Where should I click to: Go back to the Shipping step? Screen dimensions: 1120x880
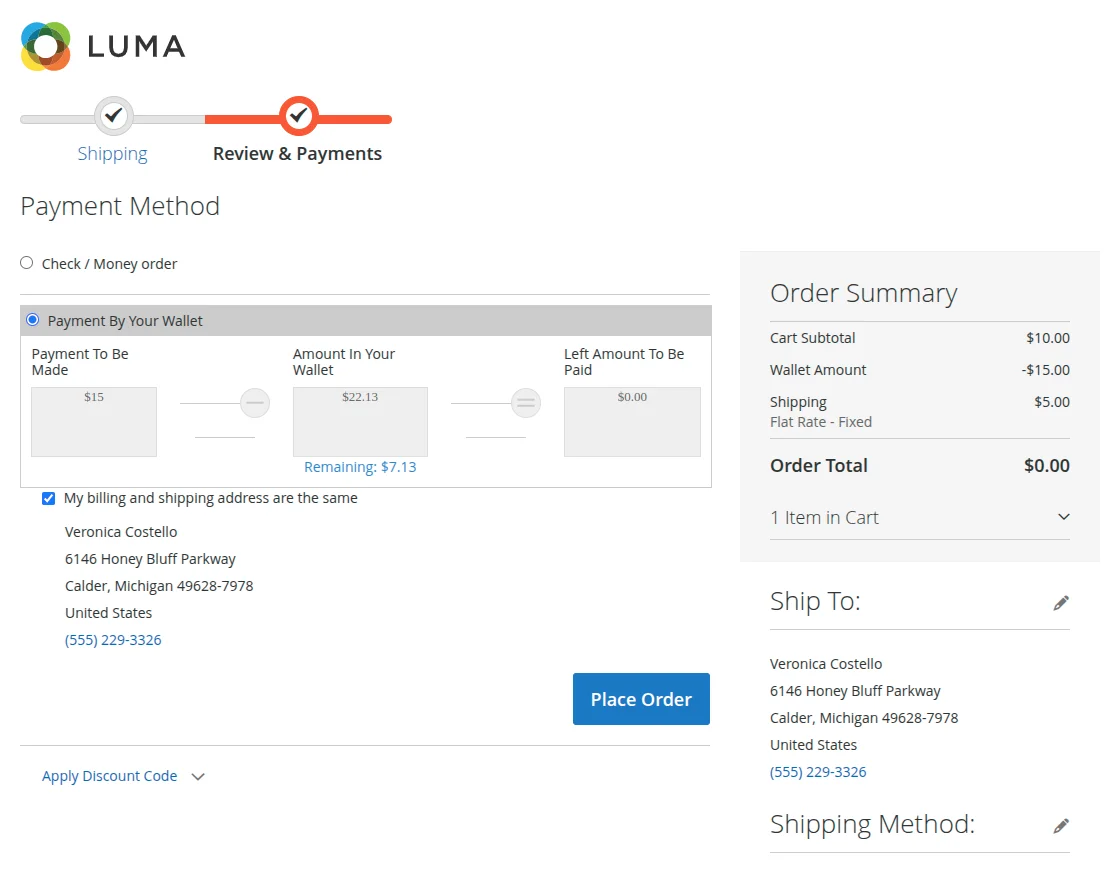click(x=112, y=154)
